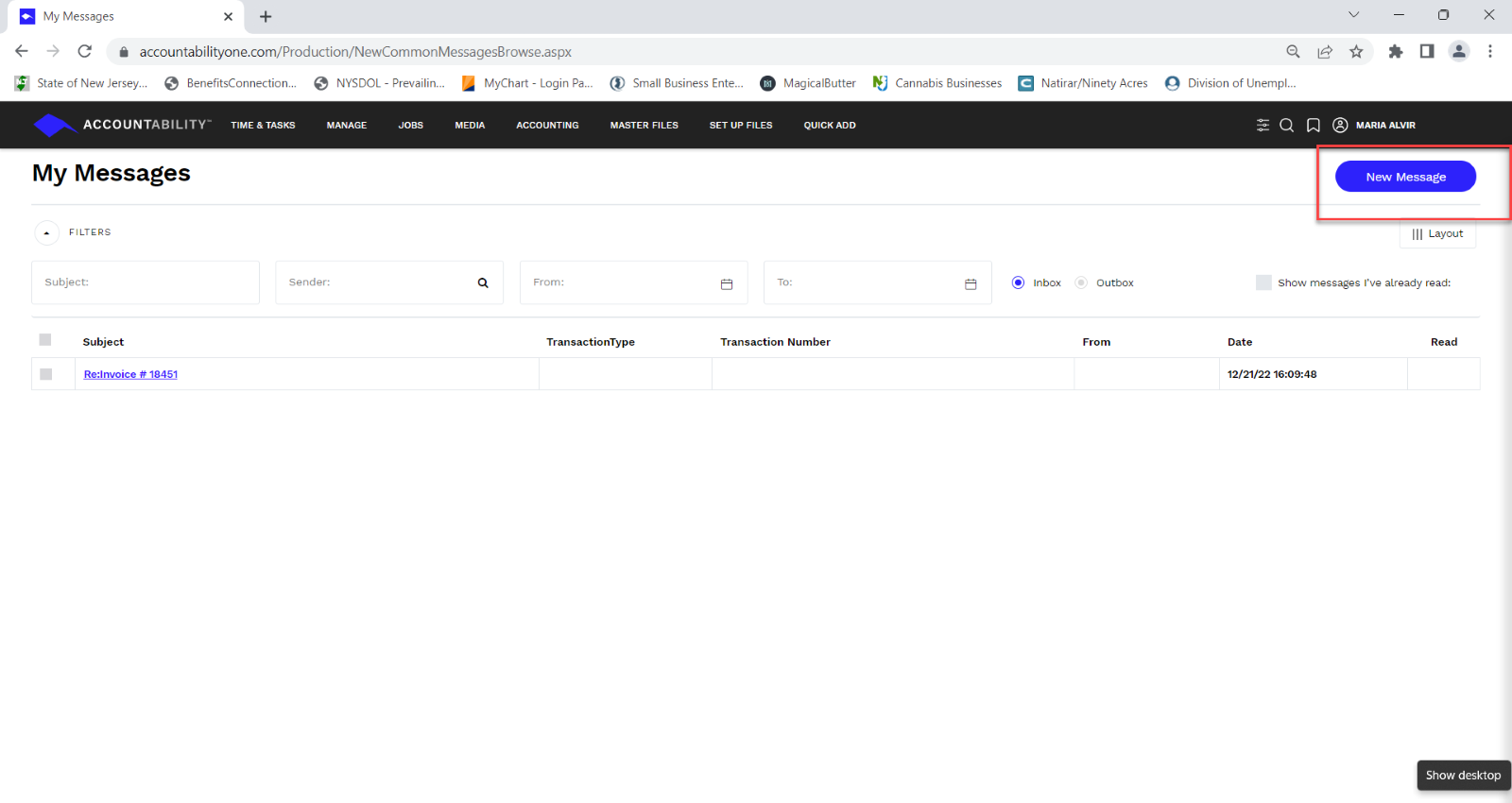1512x803 pixels.
Task: Click the New Message button
Action: pos(1405,177)
